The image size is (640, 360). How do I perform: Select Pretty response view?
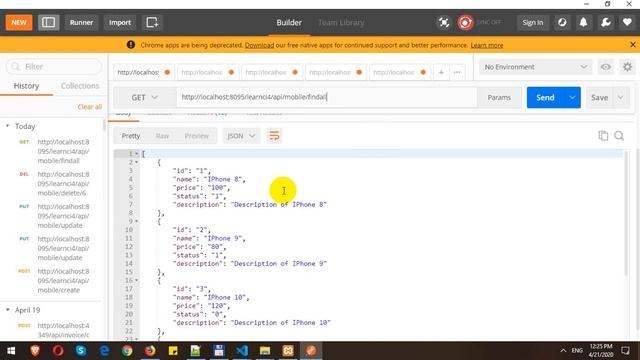(131, 136)
